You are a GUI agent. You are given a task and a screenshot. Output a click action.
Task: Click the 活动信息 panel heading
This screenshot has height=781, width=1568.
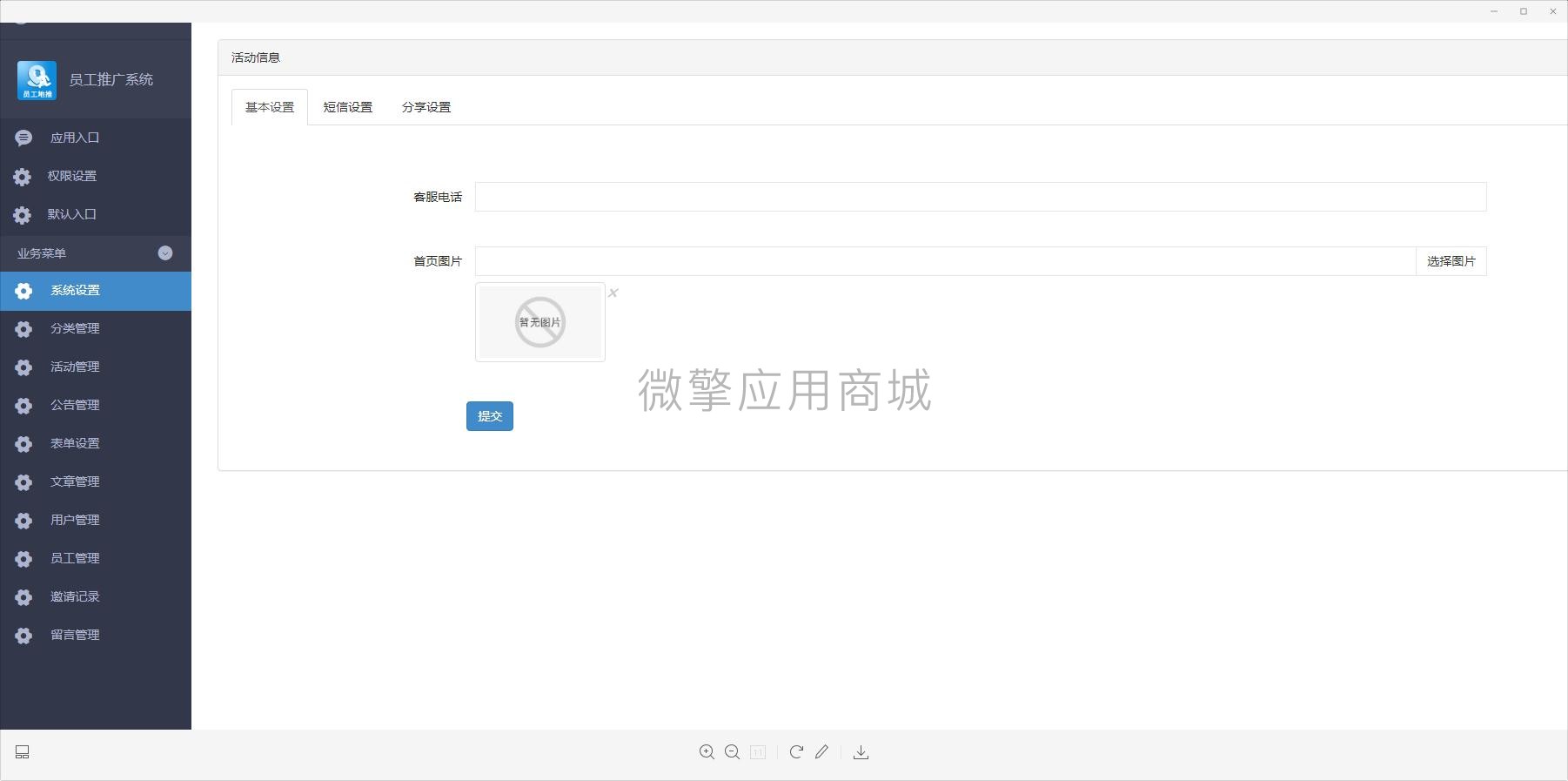pyautogui.click(x=256, y=57)
